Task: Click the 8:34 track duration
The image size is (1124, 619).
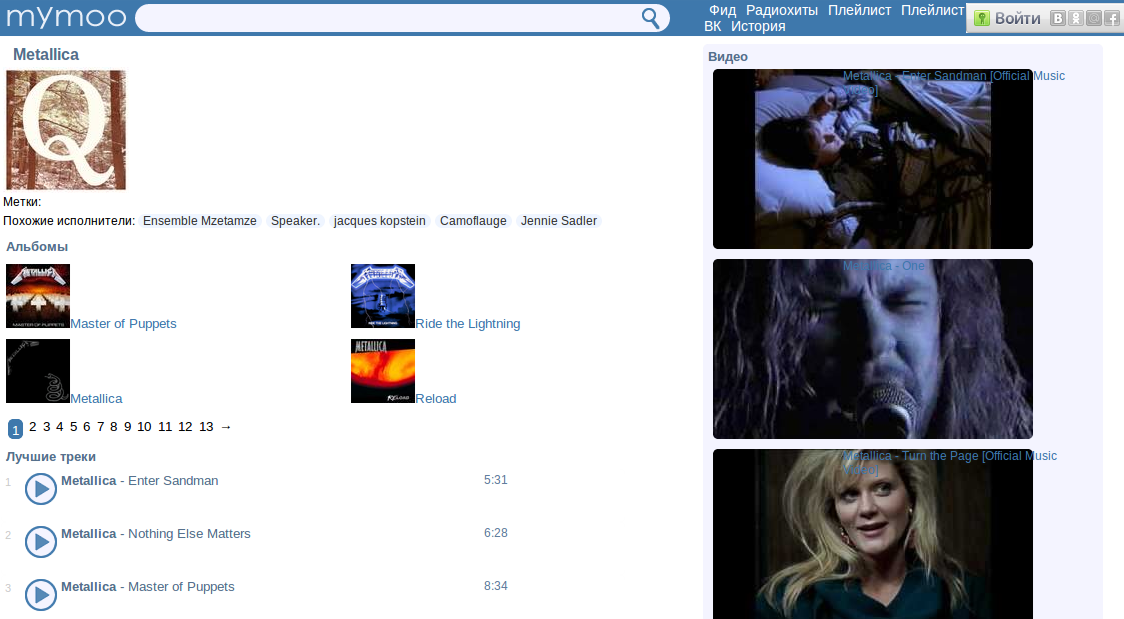Action: tap(495, 586)
